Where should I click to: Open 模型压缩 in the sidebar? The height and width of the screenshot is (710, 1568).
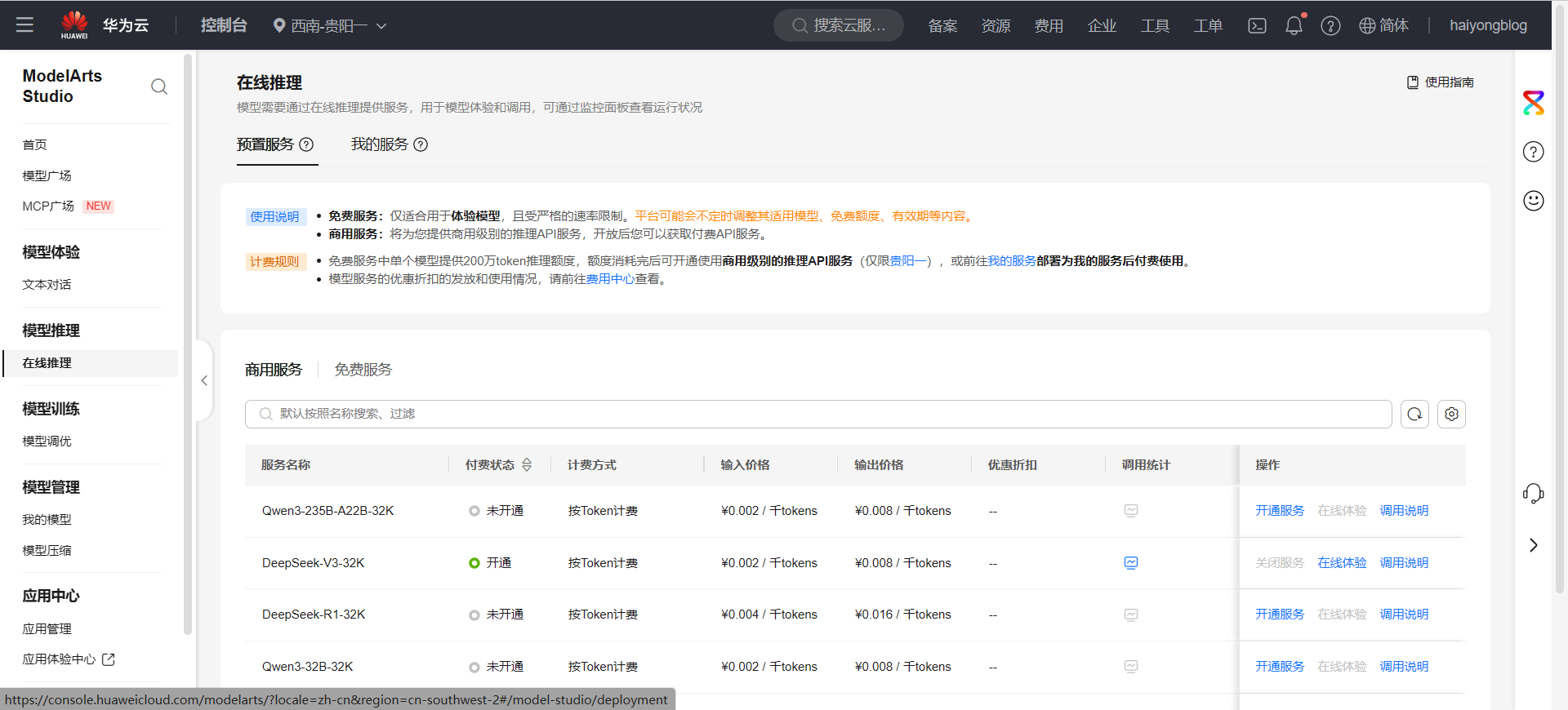tap(47, 551)
